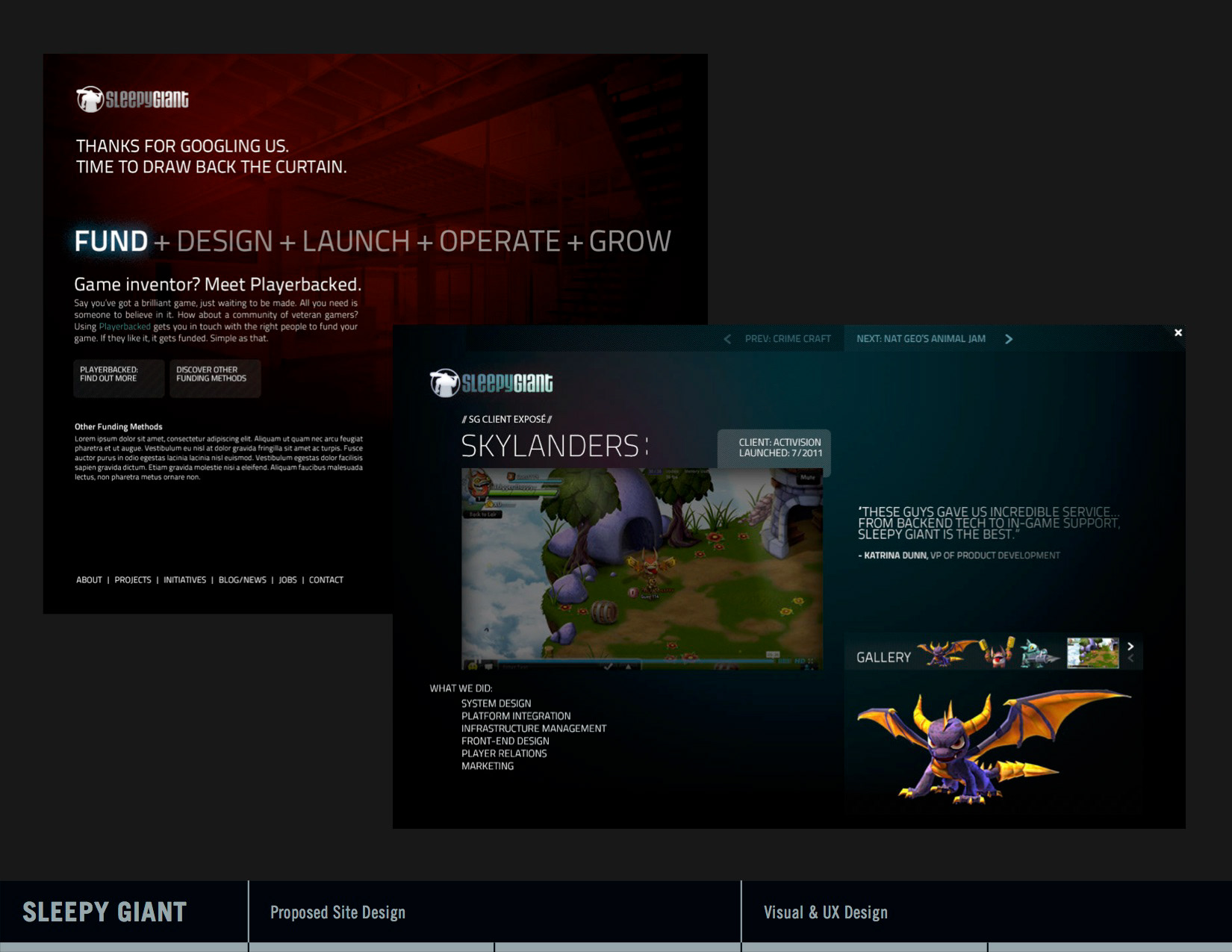This screenshot has width=1232, height=952.
Task: Click 'Other Funding Methods' heading
Action: [118, 427]
